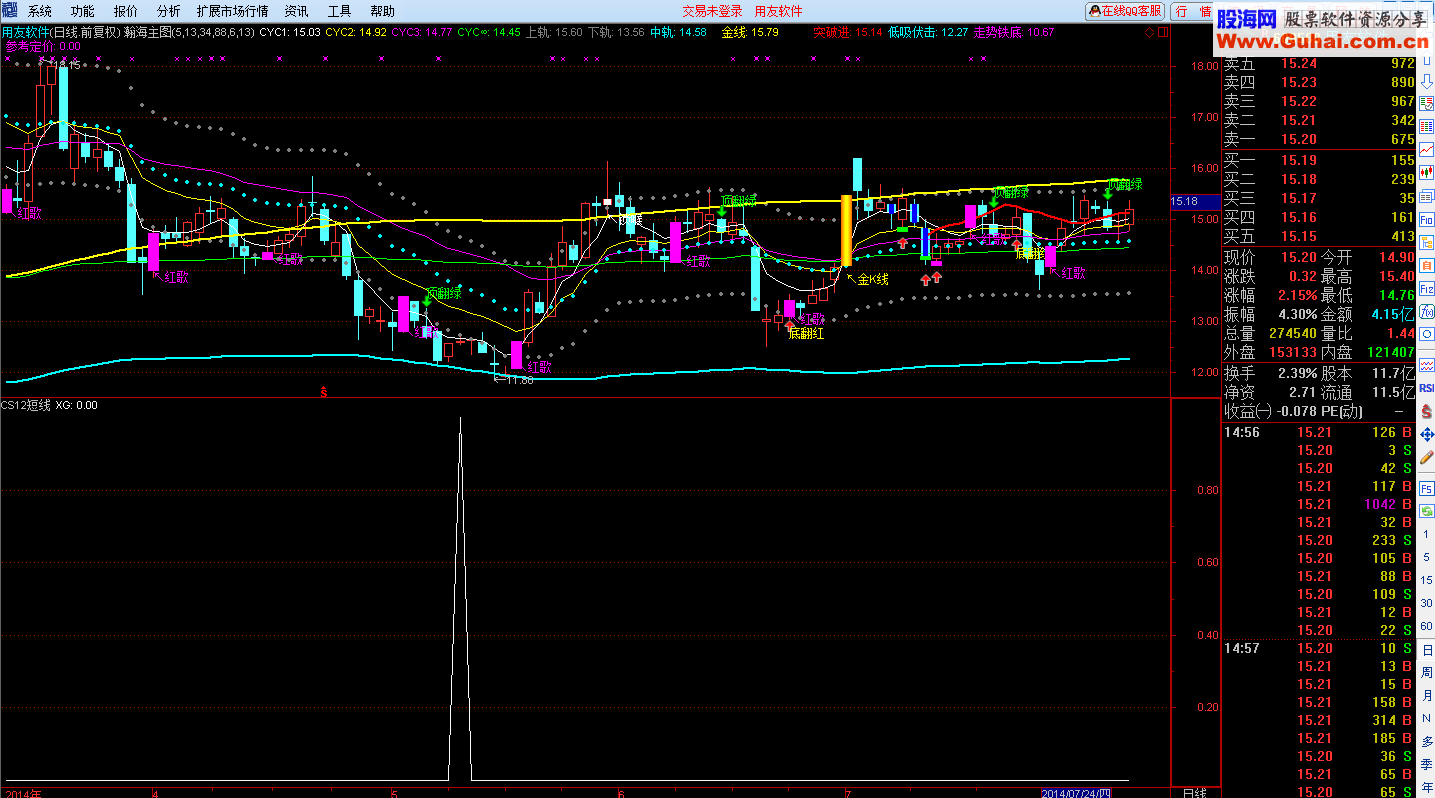Select the 日 daily period button
This screenshot has height=798, width=1435.
(1426, 649)
